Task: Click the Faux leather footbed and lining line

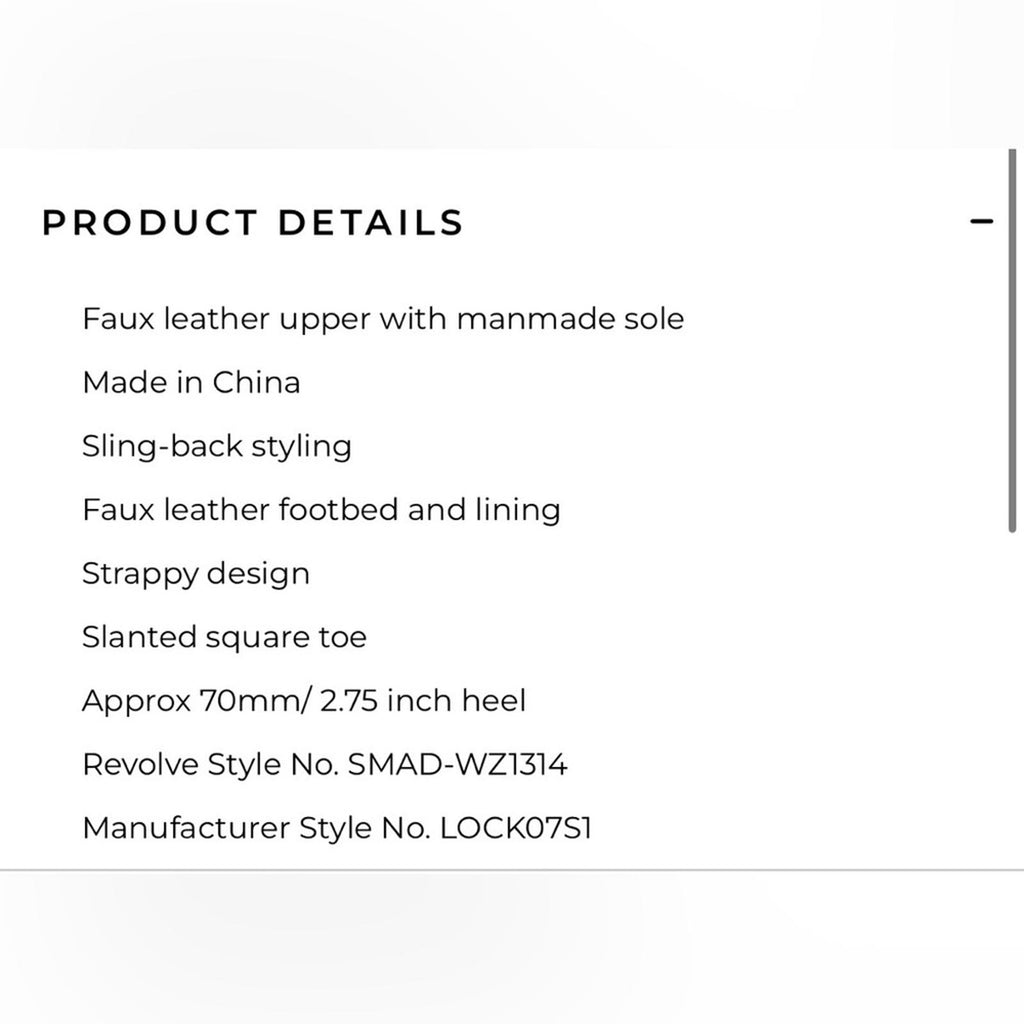Action: pos(321,509)
